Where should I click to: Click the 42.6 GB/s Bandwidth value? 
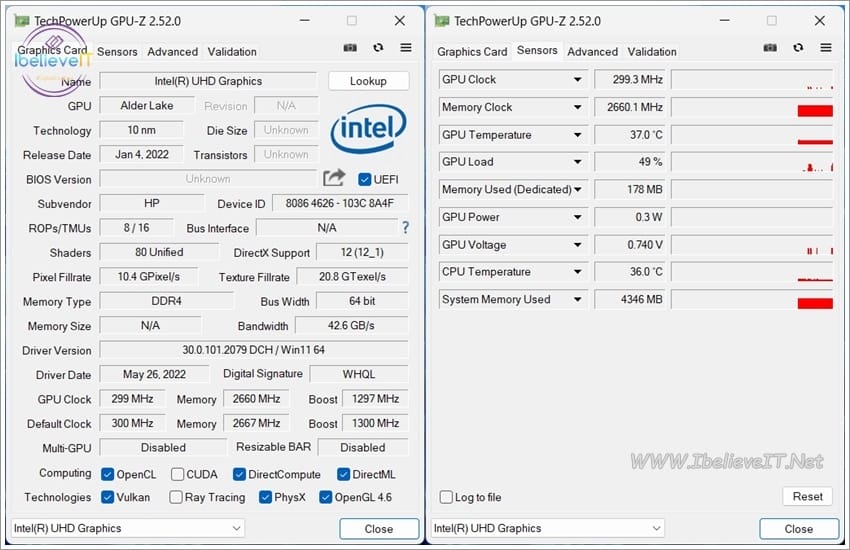pyautogui.click(x=351, y=326)
